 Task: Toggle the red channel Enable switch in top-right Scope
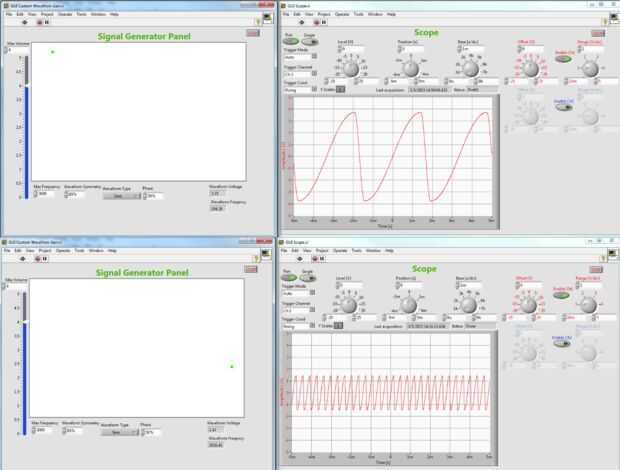click(563, 59)
